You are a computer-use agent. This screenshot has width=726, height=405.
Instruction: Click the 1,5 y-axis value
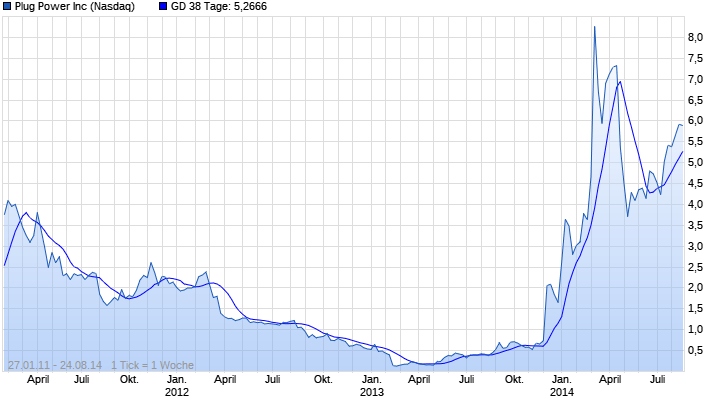pos(695,308)
